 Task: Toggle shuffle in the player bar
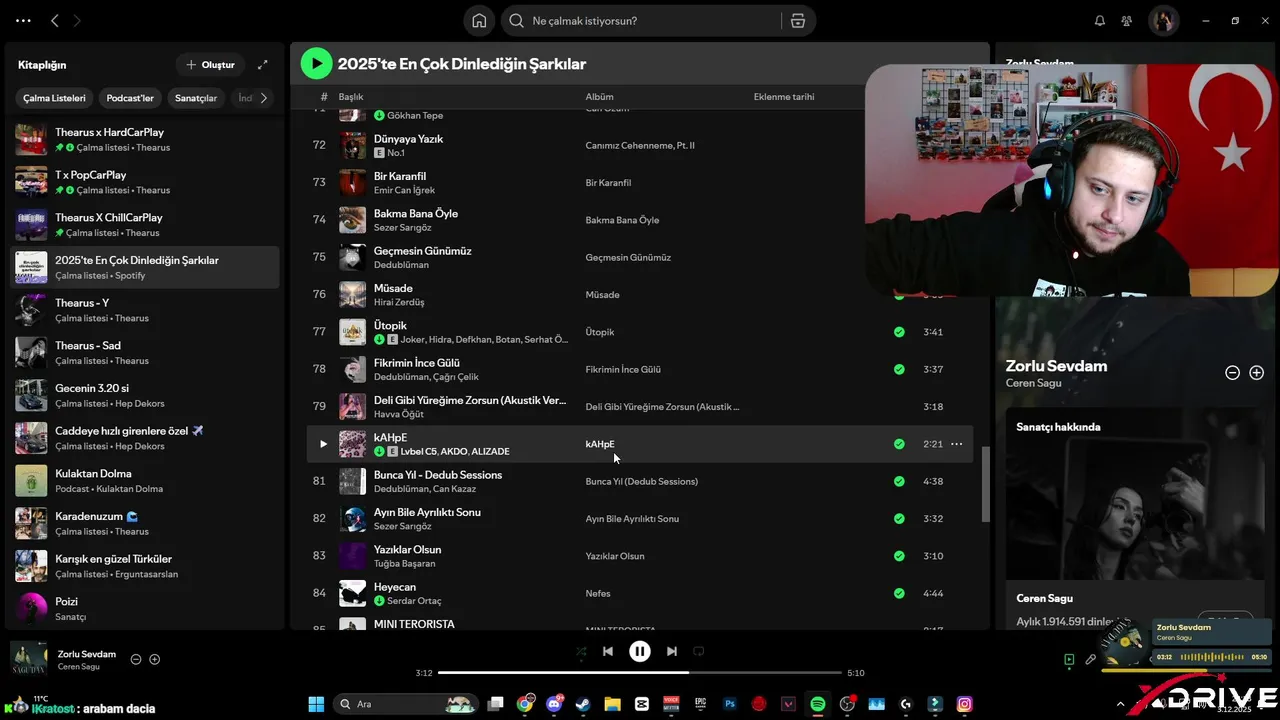(x=581, y=651)
